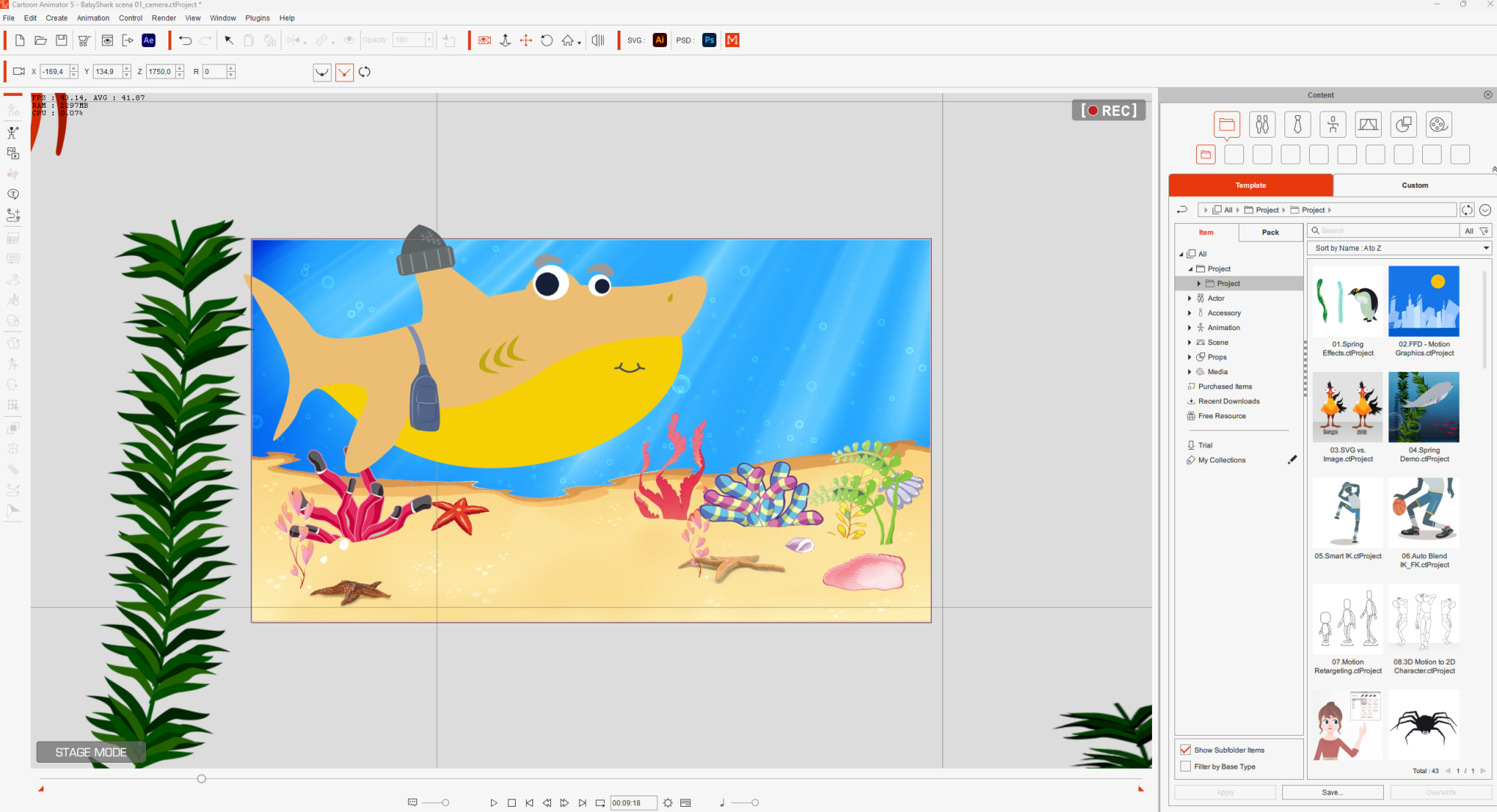Edit the camera X position field
Image resolution: width=1497 pixels, height=812 pixels.
[55, 72]
